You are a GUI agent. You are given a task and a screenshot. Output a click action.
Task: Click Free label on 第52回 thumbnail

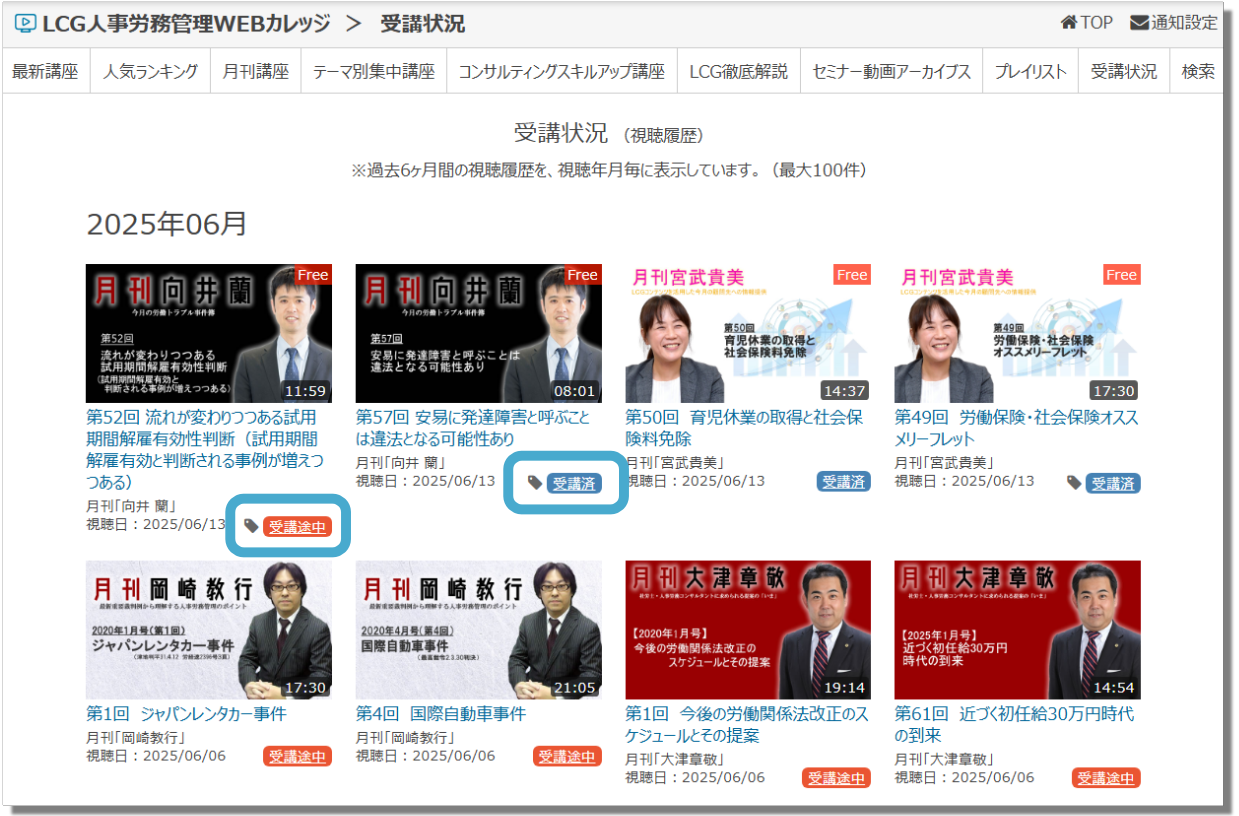click(x=313, y=274)
